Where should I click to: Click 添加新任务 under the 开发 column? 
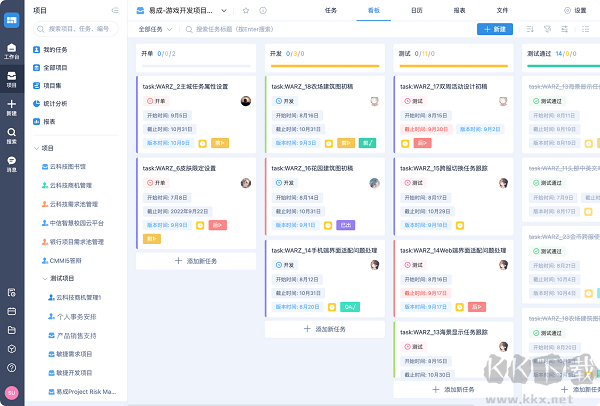(325, 329)
